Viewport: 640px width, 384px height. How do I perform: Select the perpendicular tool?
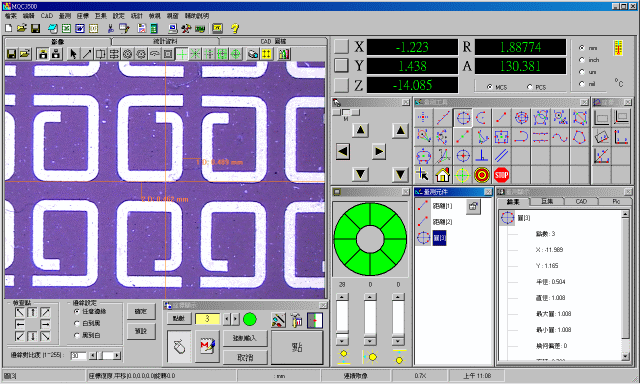tap(482, 156)
